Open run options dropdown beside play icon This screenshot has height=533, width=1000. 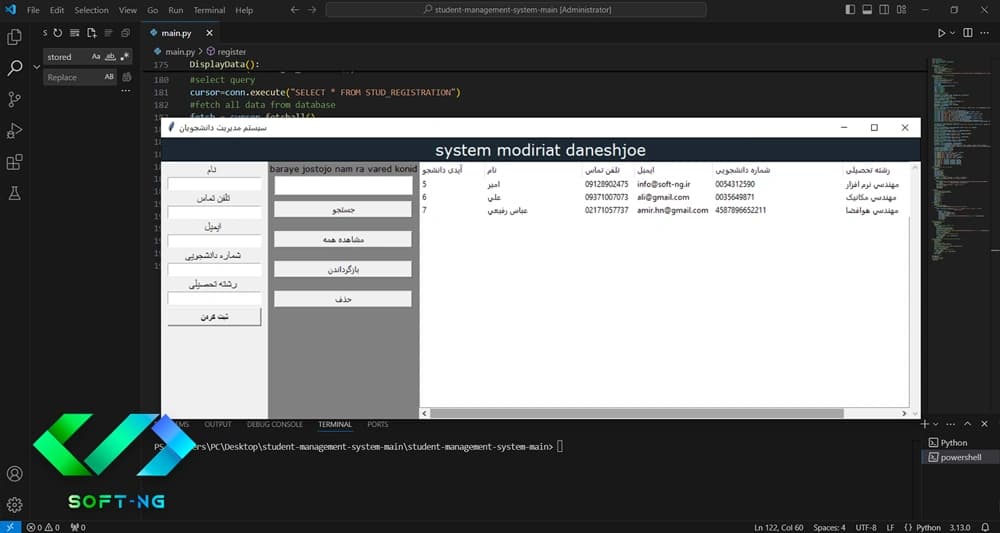click(953, 33)
